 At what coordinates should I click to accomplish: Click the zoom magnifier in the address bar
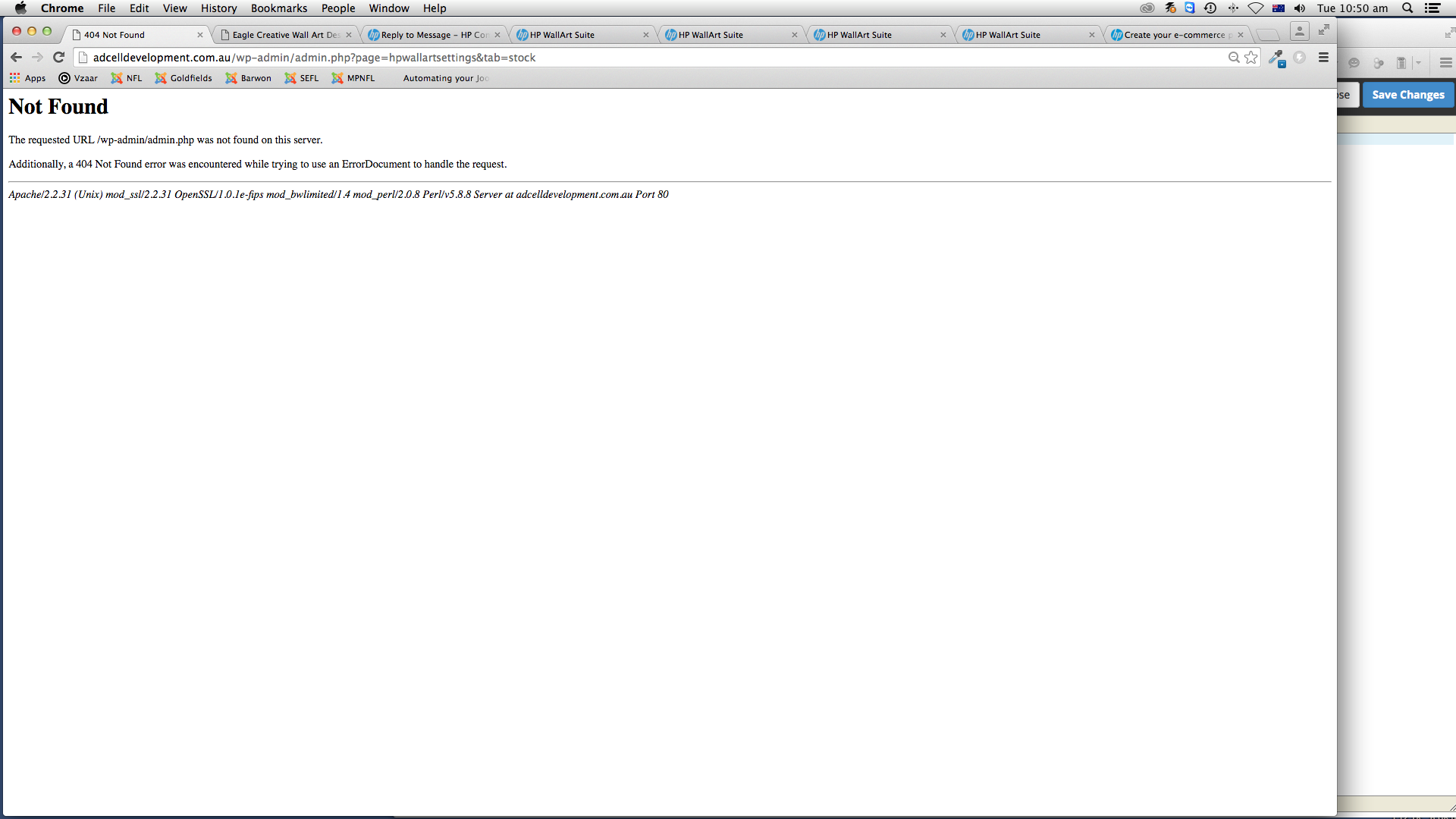[x=1234, y=58]
